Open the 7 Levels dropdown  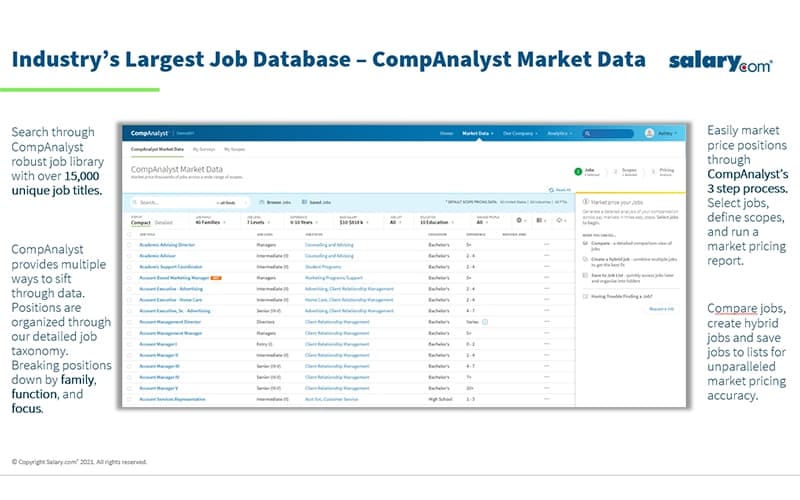pyautogui.click(x=258, y=222)
